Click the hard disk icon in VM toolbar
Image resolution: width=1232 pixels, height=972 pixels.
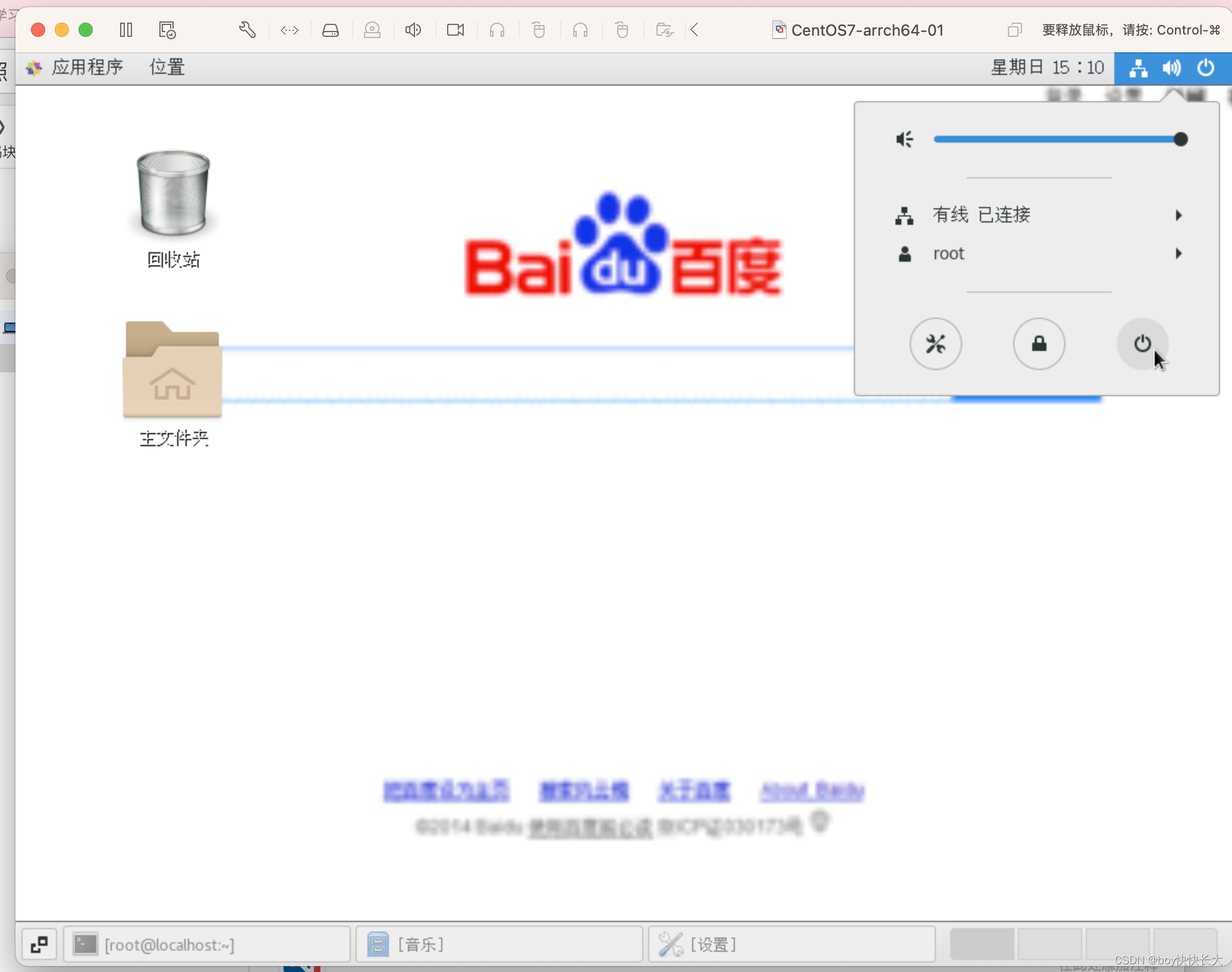click(x=331, y=30)
